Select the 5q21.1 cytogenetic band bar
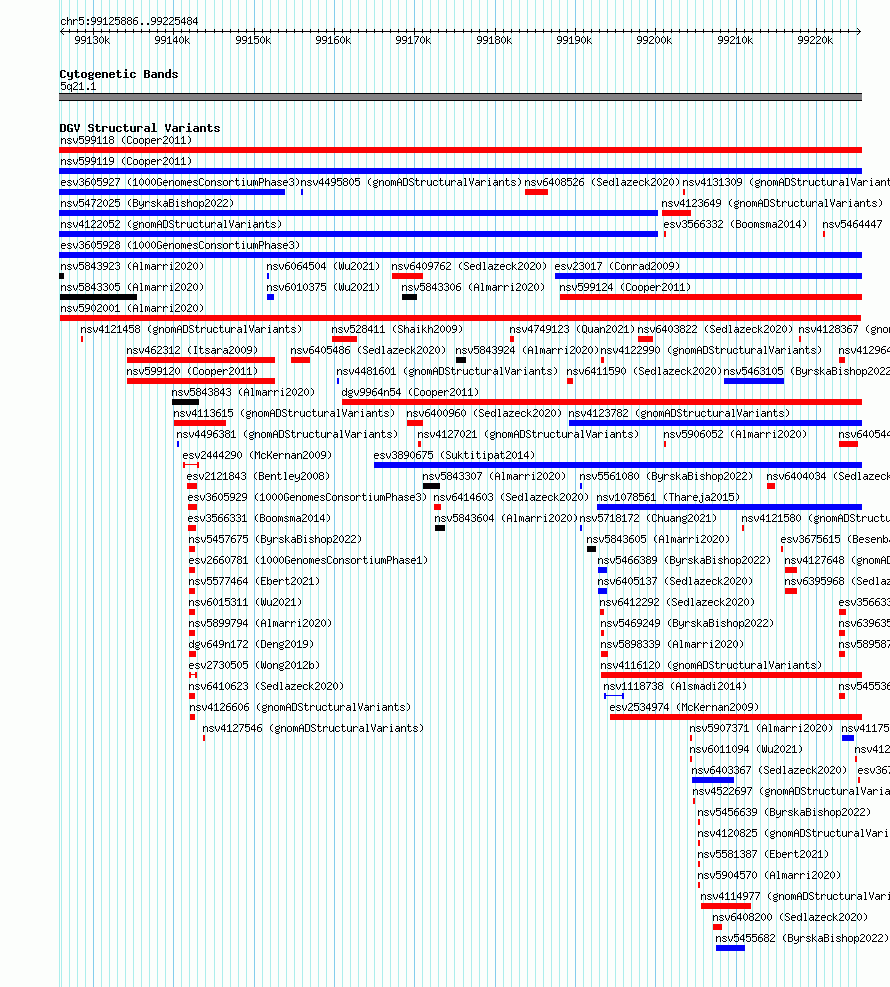Image resolution: width=890 pixels, height=987 pixels. 460,97
